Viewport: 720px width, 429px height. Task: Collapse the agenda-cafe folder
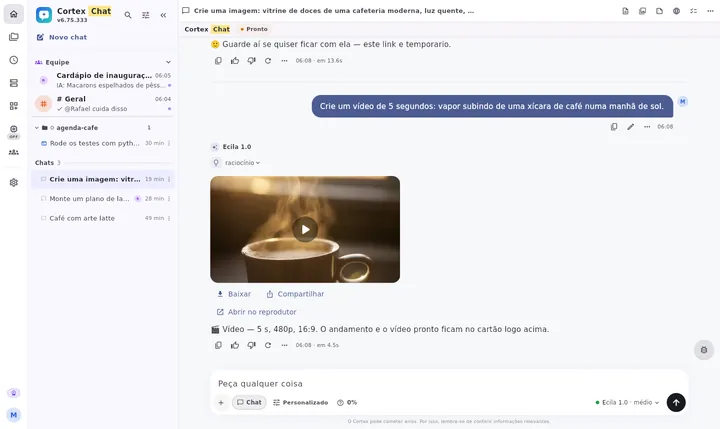37,128
